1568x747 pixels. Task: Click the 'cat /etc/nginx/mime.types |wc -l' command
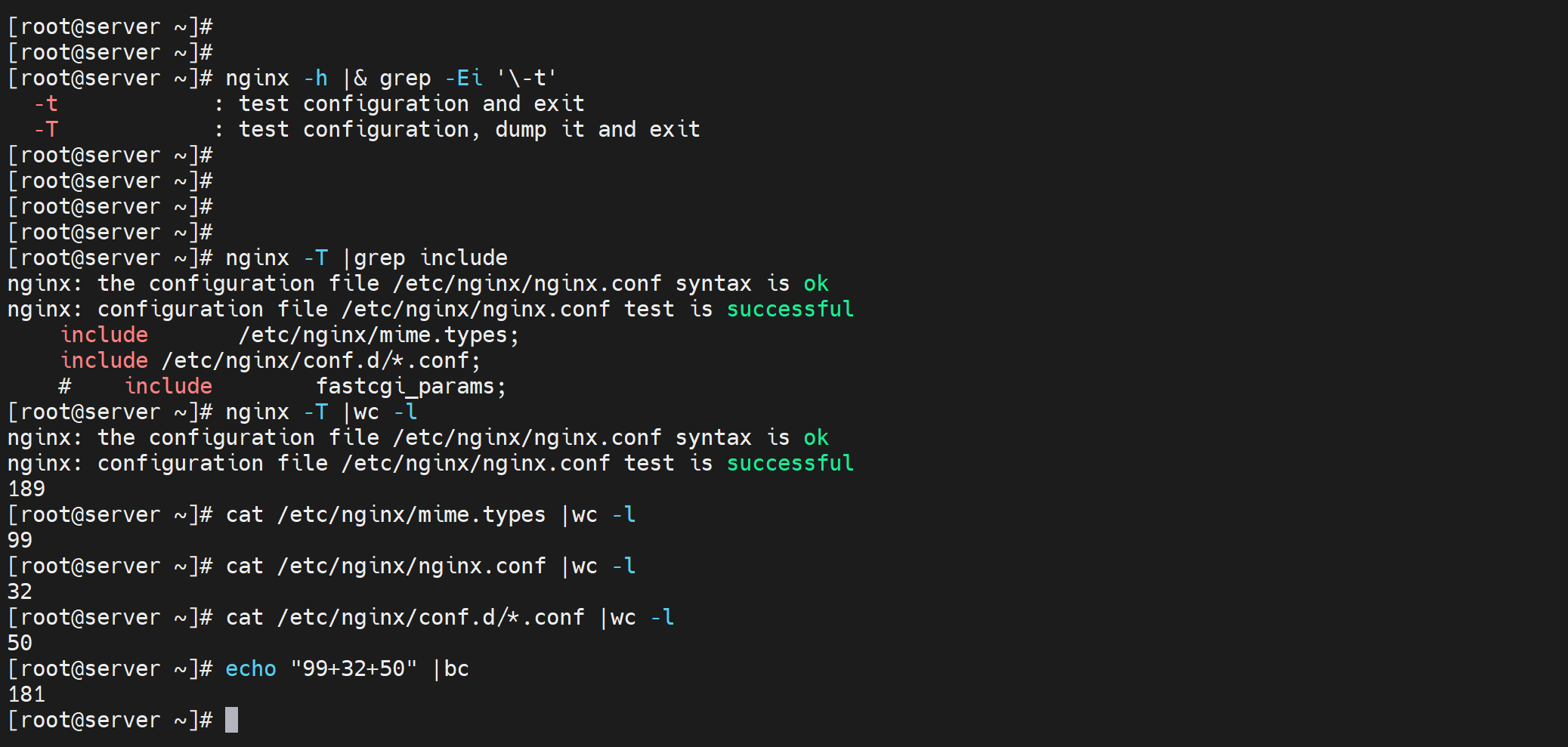coord(430,514)
